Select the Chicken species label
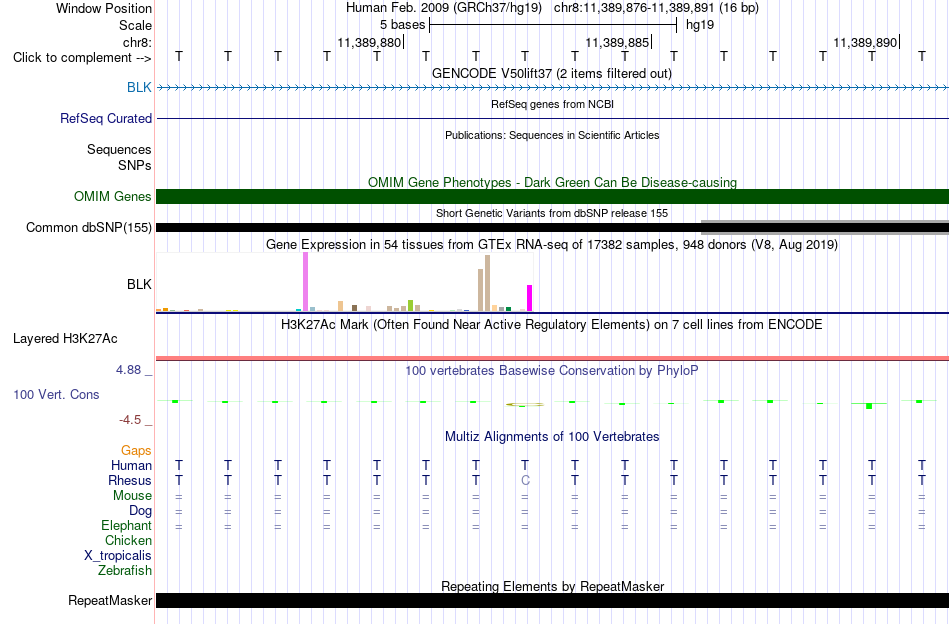Viewport: 950px width, 624px height. point(128,540)
